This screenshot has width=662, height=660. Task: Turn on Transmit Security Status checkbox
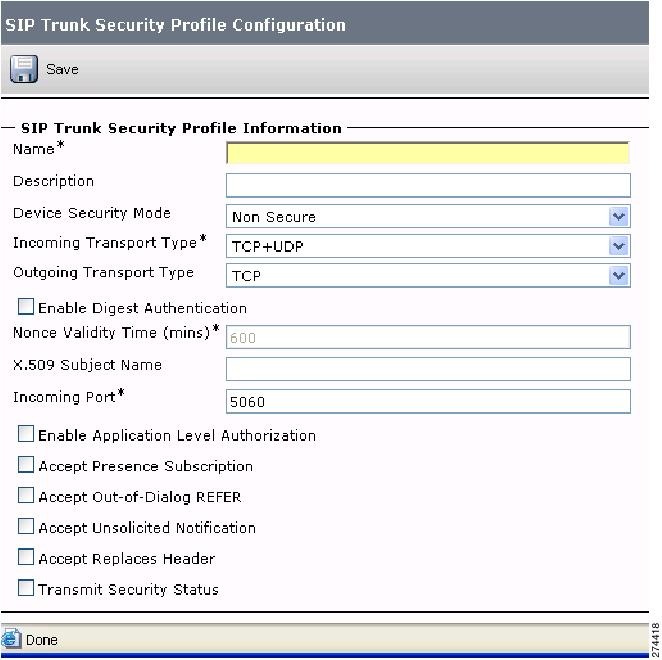26,587
